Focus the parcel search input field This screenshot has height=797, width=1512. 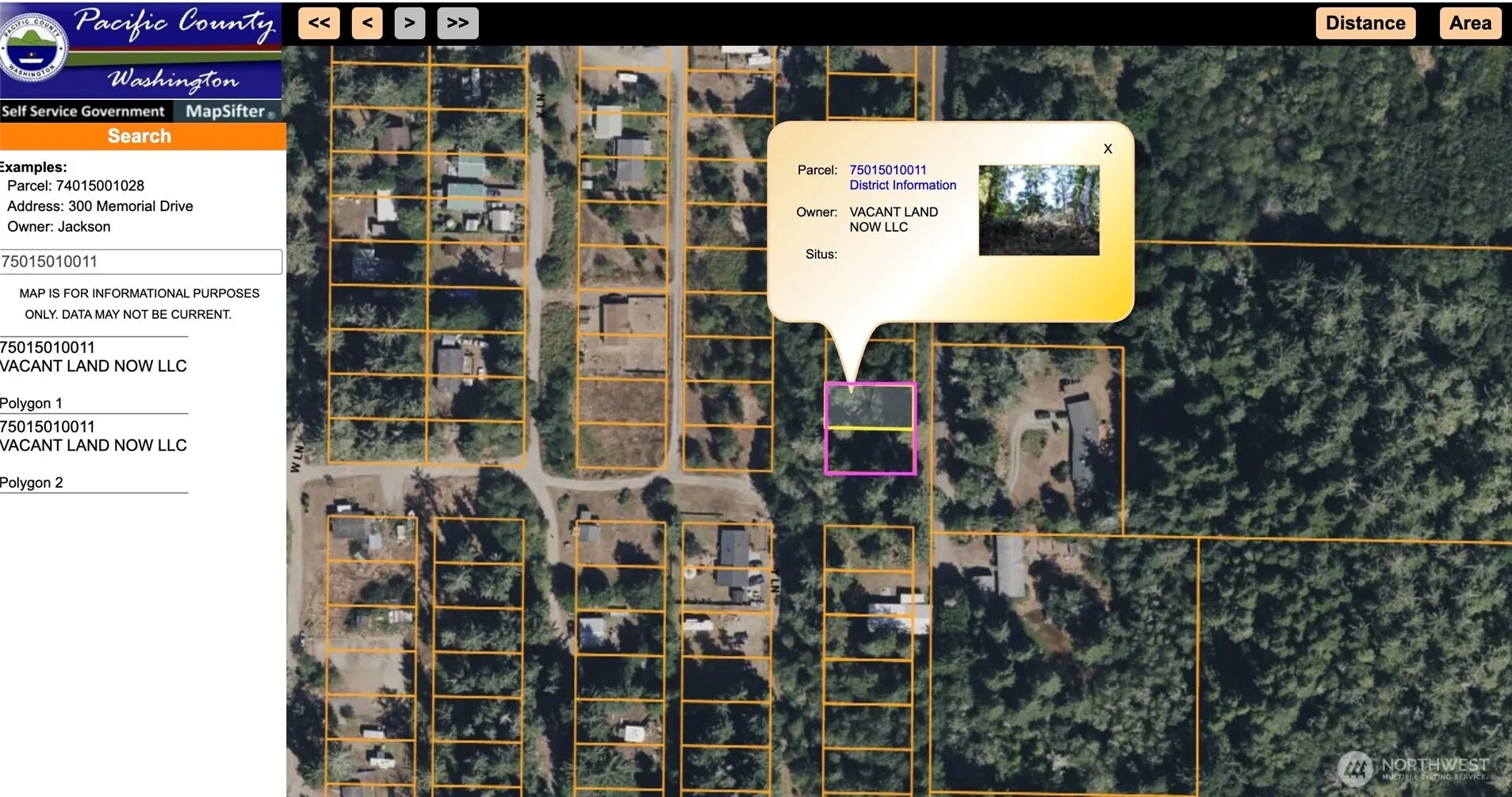tap(140, 262)
